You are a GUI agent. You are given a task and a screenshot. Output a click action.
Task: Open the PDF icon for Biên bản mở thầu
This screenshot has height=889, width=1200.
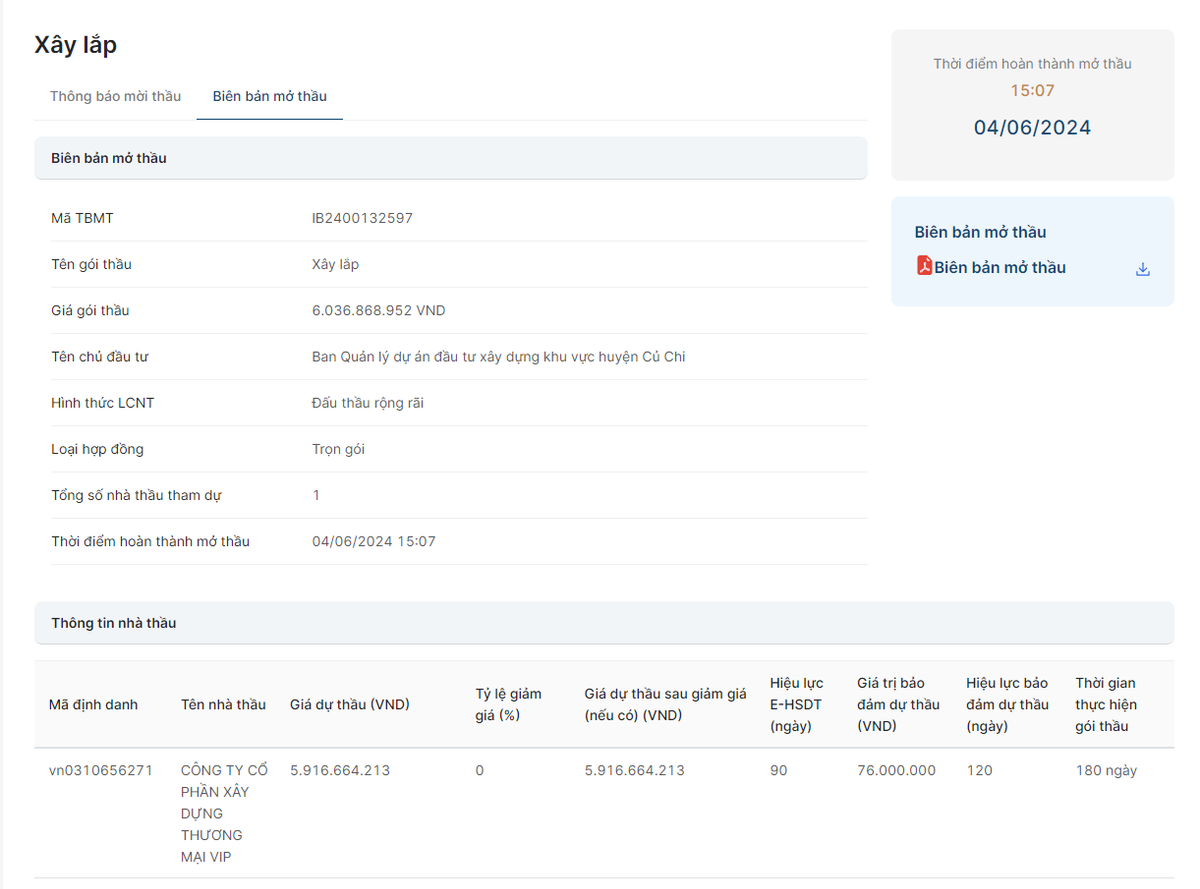925,266
